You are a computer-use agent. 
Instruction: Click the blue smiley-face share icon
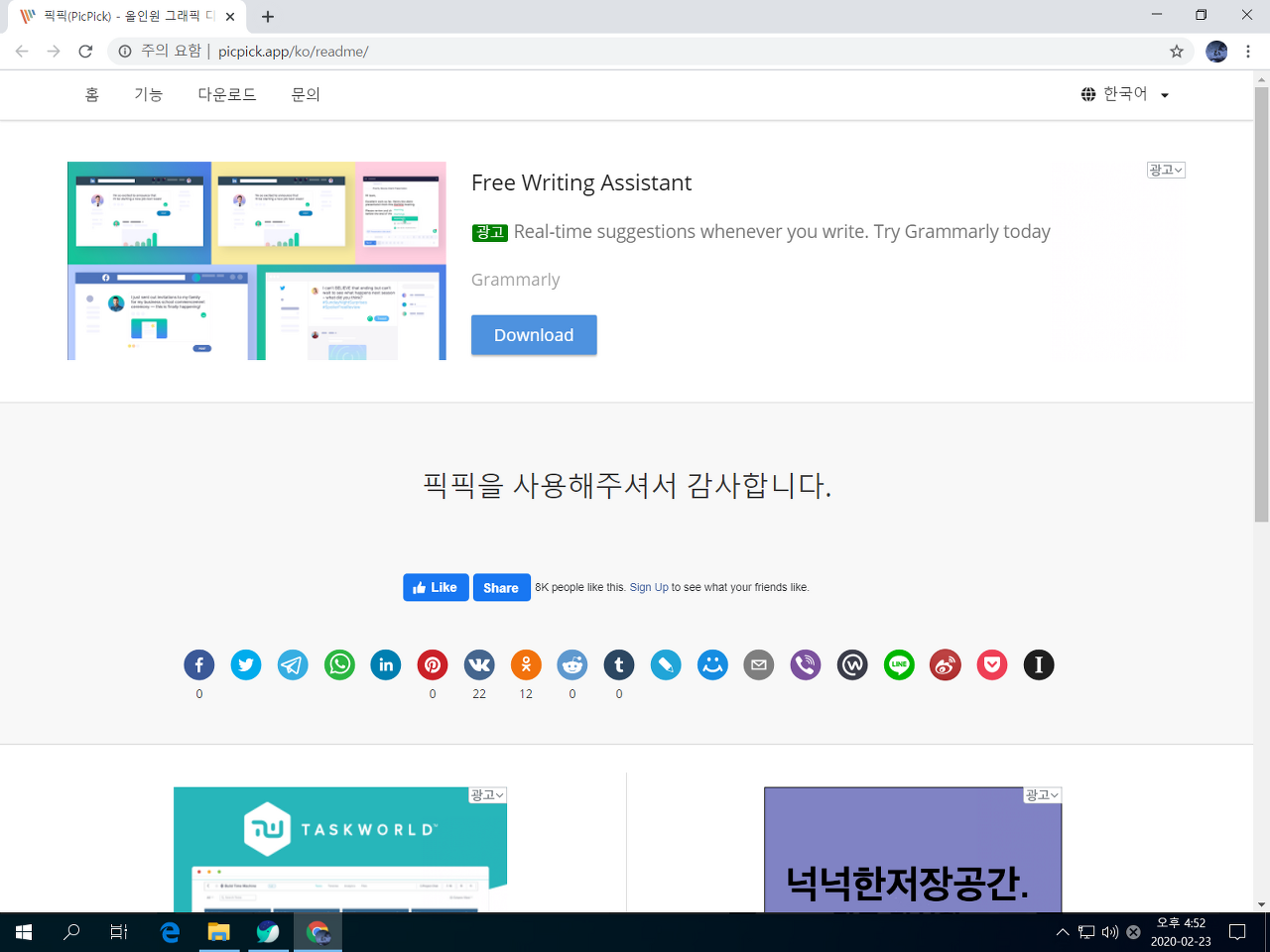pyautogui.click(x=712, y=664)
